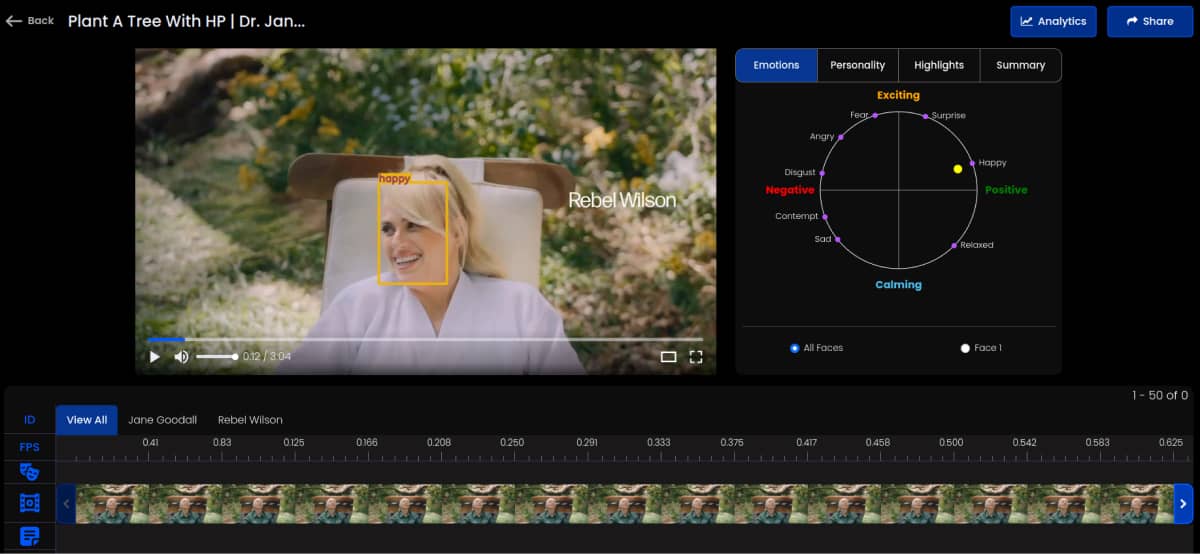Click the ID label in sidebar
The height and width of the screenshot is (554, 1200).
29,420
